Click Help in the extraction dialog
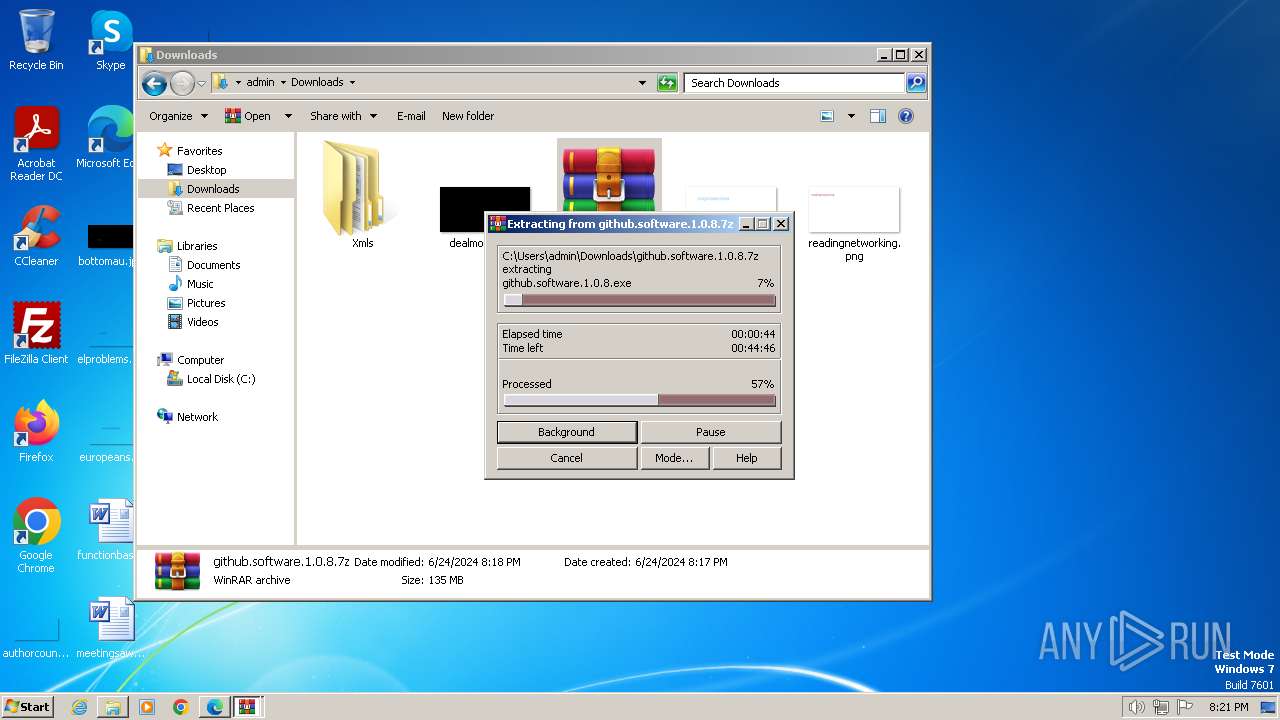 coord(746,458)
